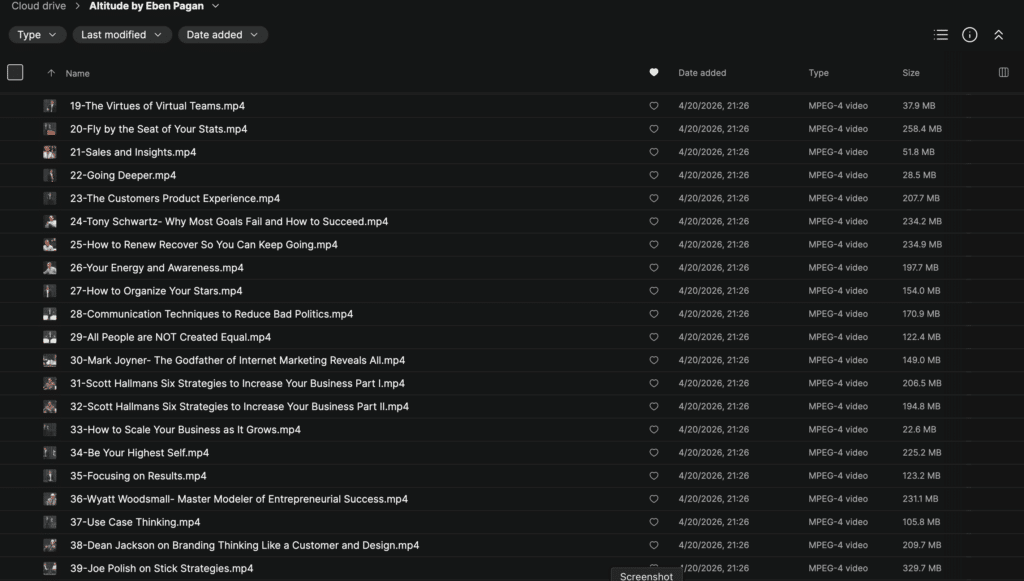Click the name sort arrow icon
1024x581 pixels.
pyautogui.click(x=51, y=73)
